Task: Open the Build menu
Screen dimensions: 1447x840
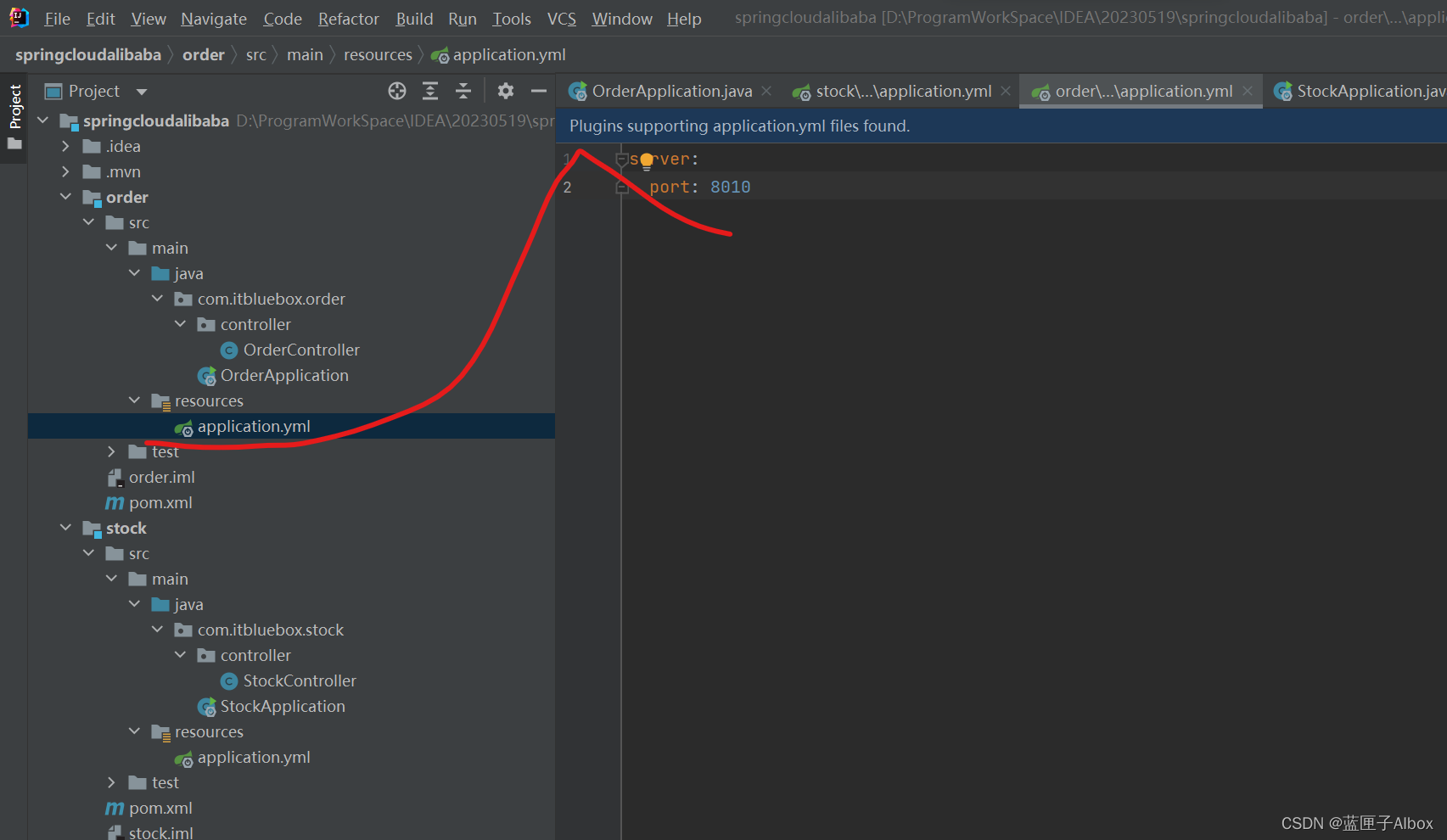Action: (414, 19)
